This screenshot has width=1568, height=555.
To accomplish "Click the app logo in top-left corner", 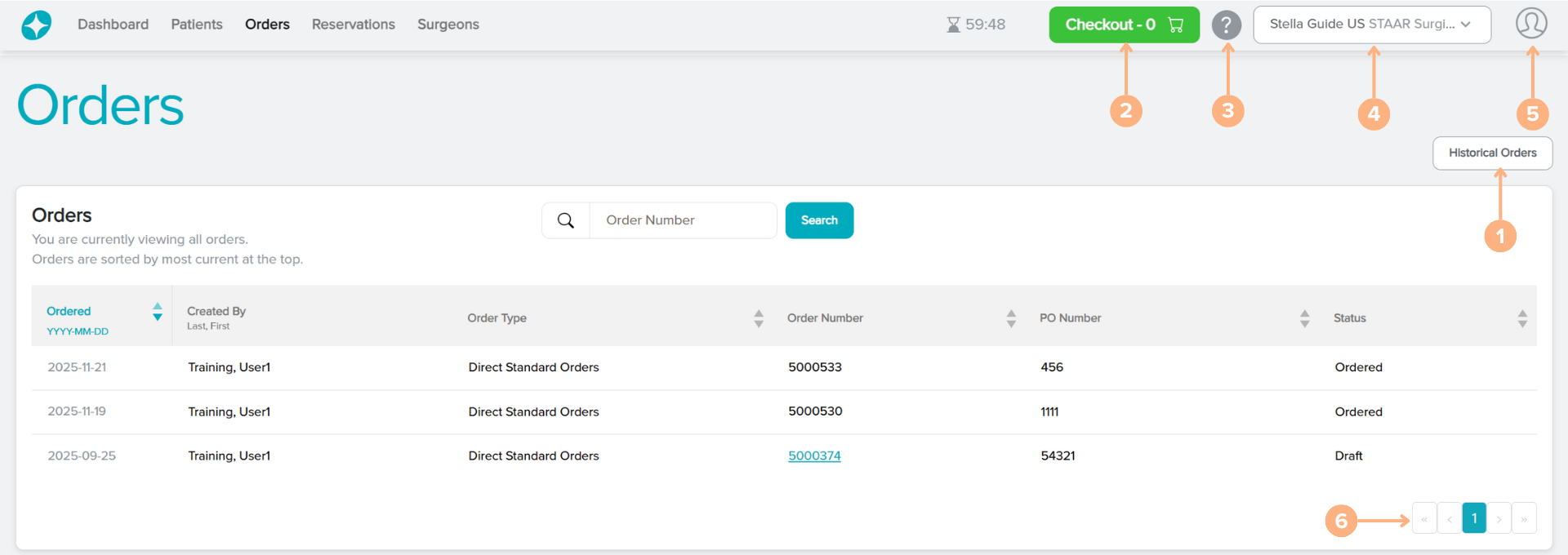I will (x=36, y=25).
